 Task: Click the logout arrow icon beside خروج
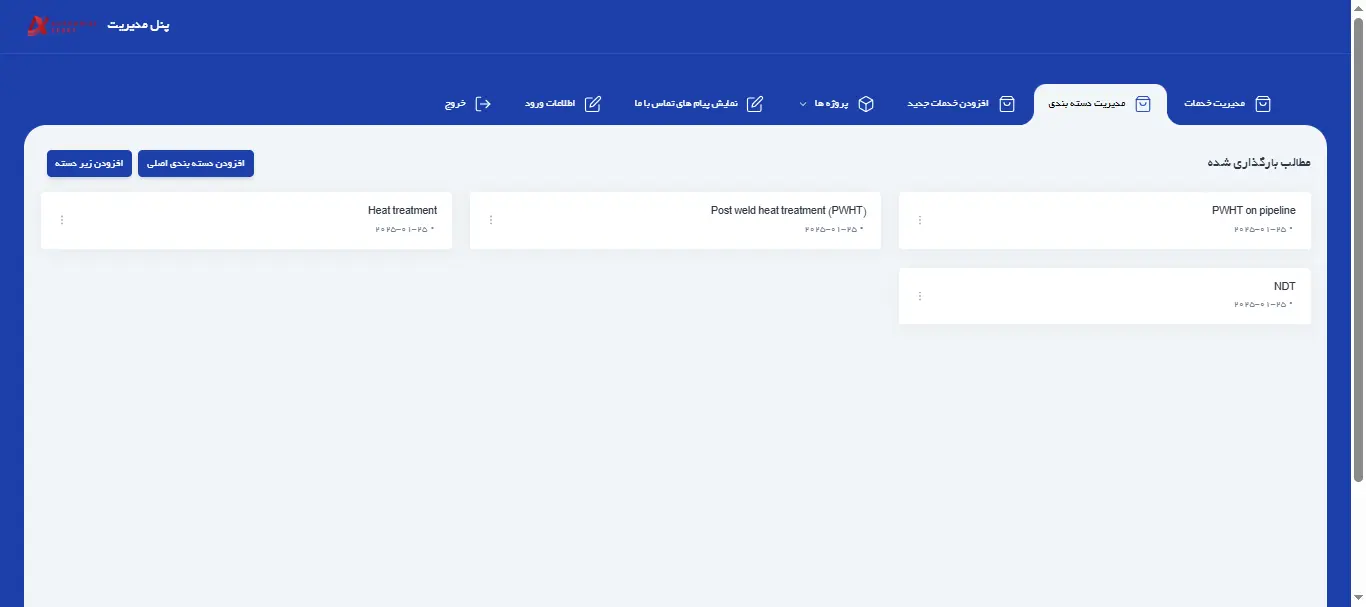click(484, 104)
